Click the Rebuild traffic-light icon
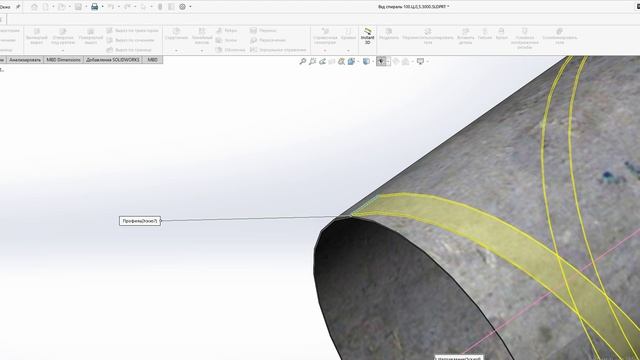640x360 pixels. tap(160, 7)
